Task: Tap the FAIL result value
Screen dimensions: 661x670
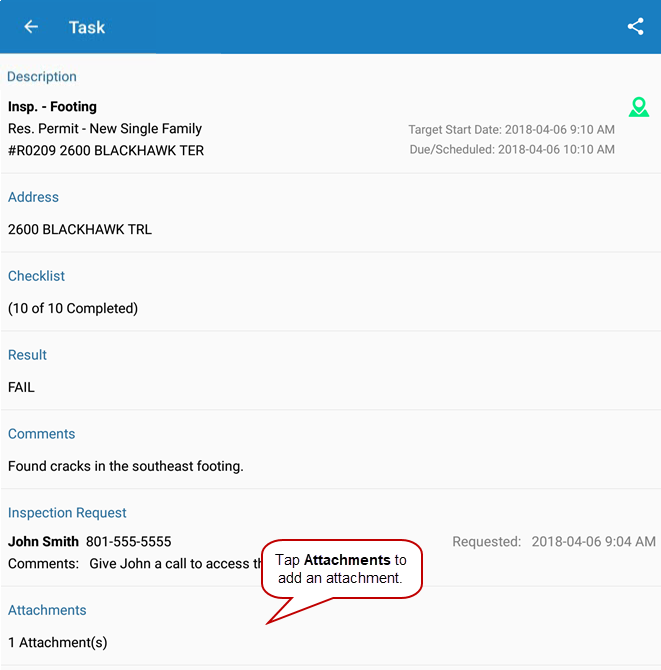Action: pyautogui.click(x=21, y=387)
